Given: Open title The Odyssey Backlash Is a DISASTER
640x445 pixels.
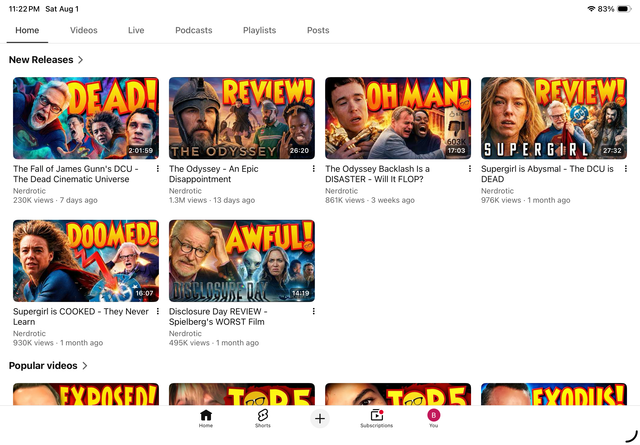Looking at the screenshot, I should tap(377, 174).
